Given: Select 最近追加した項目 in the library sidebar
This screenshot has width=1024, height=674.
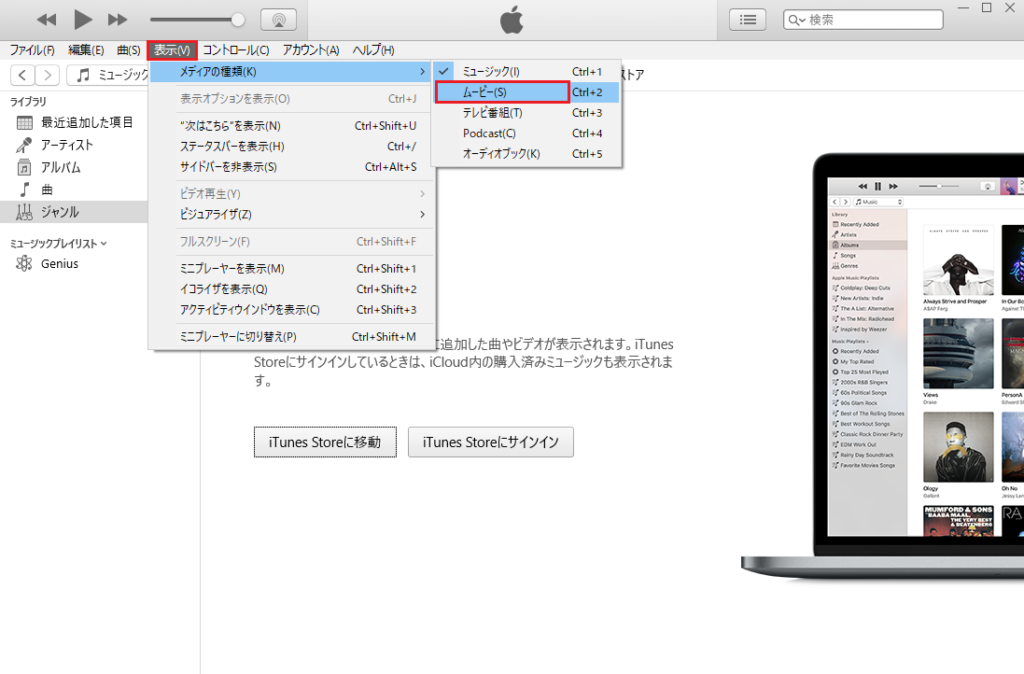Looking at the screenshot, I should [x=74, y=122].
